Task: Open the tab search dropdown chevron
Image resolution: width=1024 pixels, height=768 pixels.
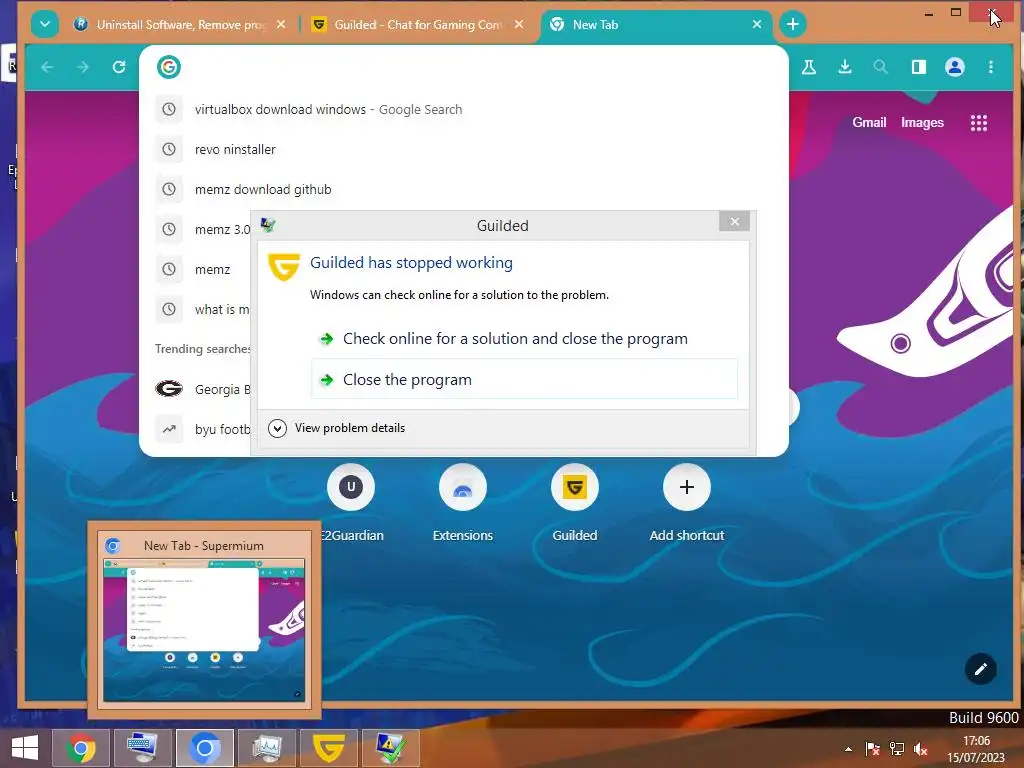Action: (44, 25)
